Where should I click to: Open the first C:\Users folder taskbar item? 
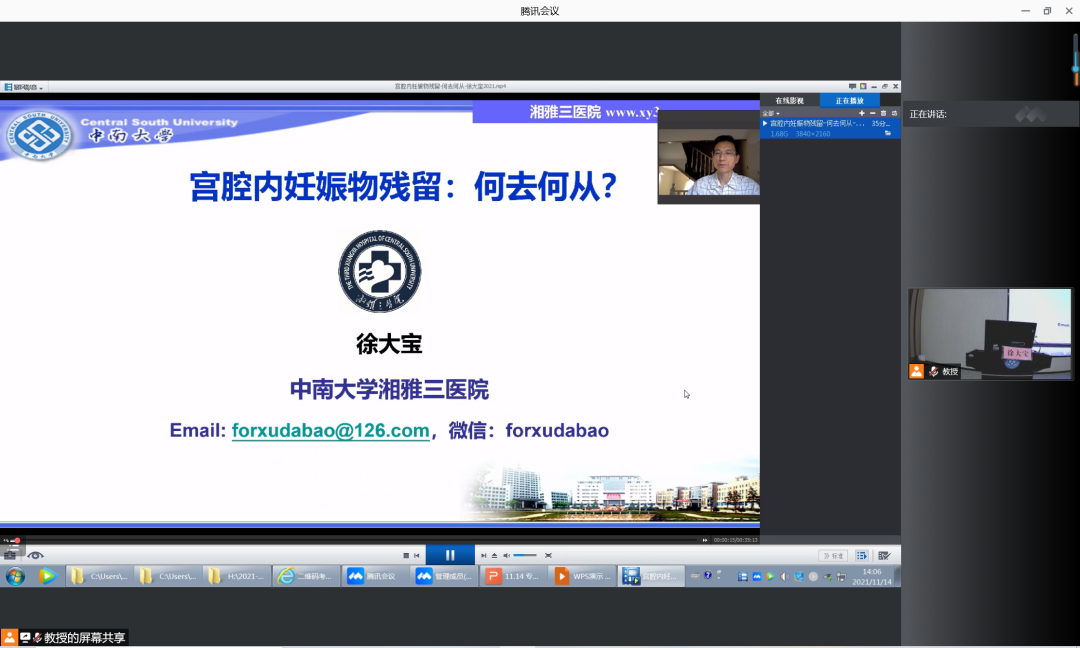[x=100, y=576]
